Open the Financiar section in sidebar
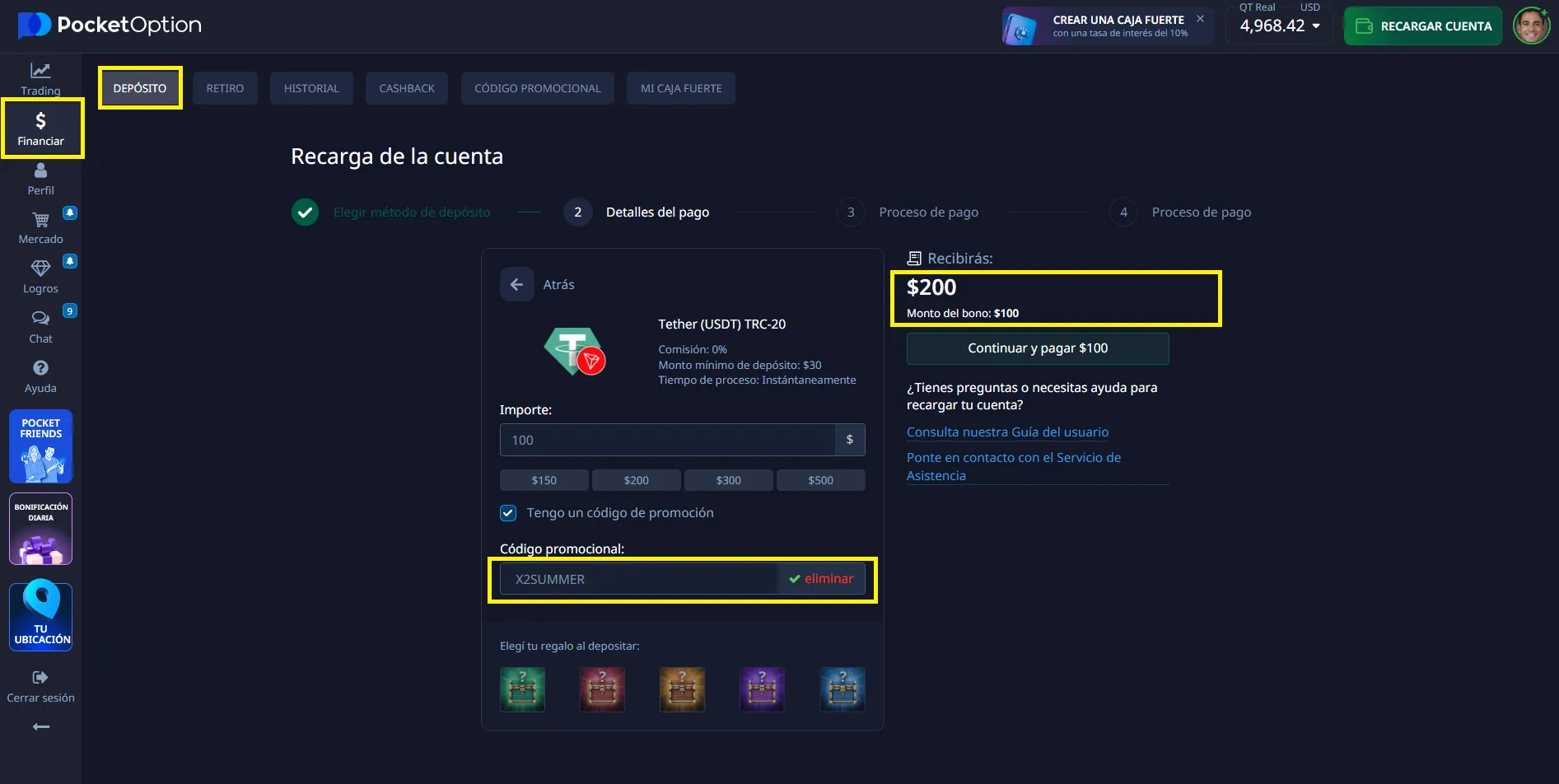1559x784 pixels. 41,128
